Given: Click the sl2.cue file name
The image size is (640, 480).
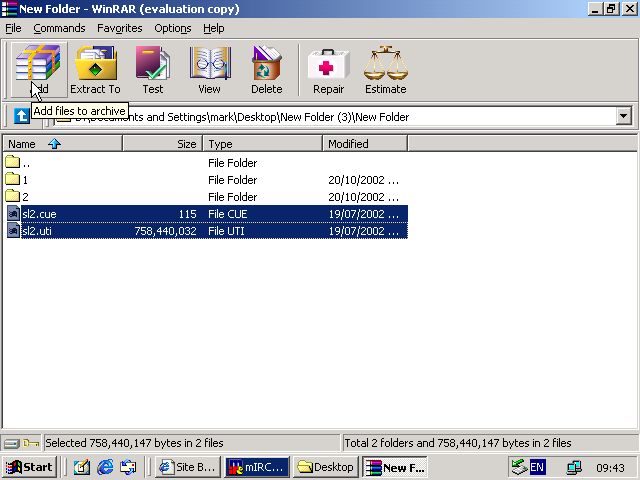Looking at the screenshot, I should tap(39, 214).
